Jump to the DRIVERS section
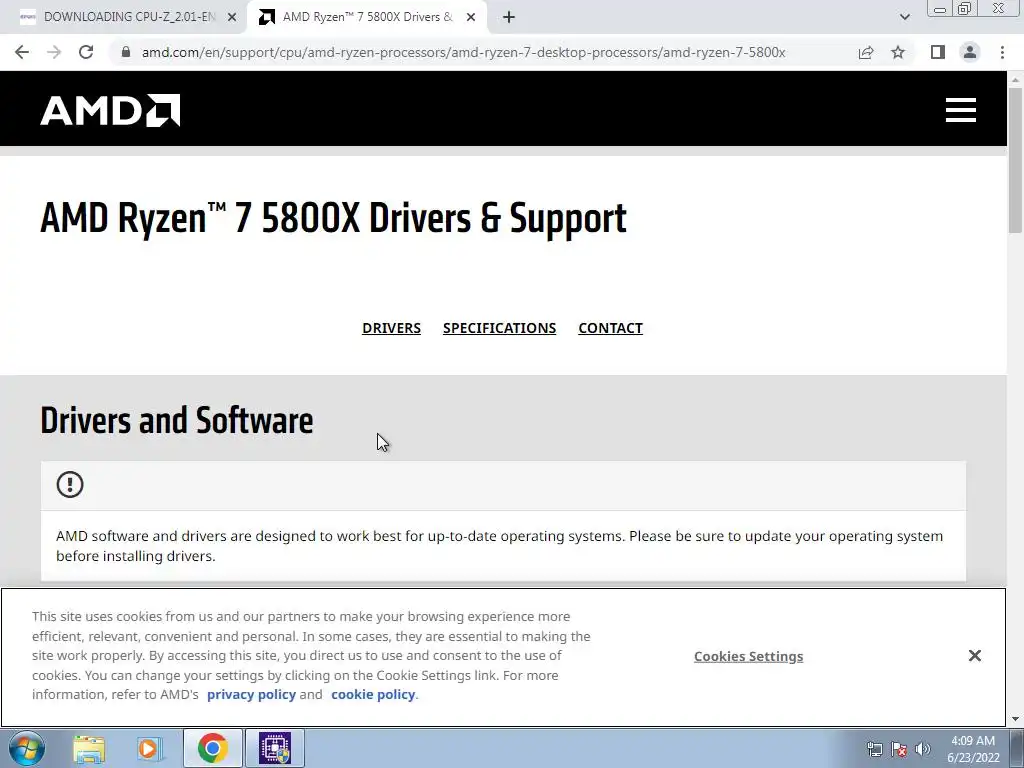Image resolution: width=1024 pixels, height=768 pixels. click(391, 328)
